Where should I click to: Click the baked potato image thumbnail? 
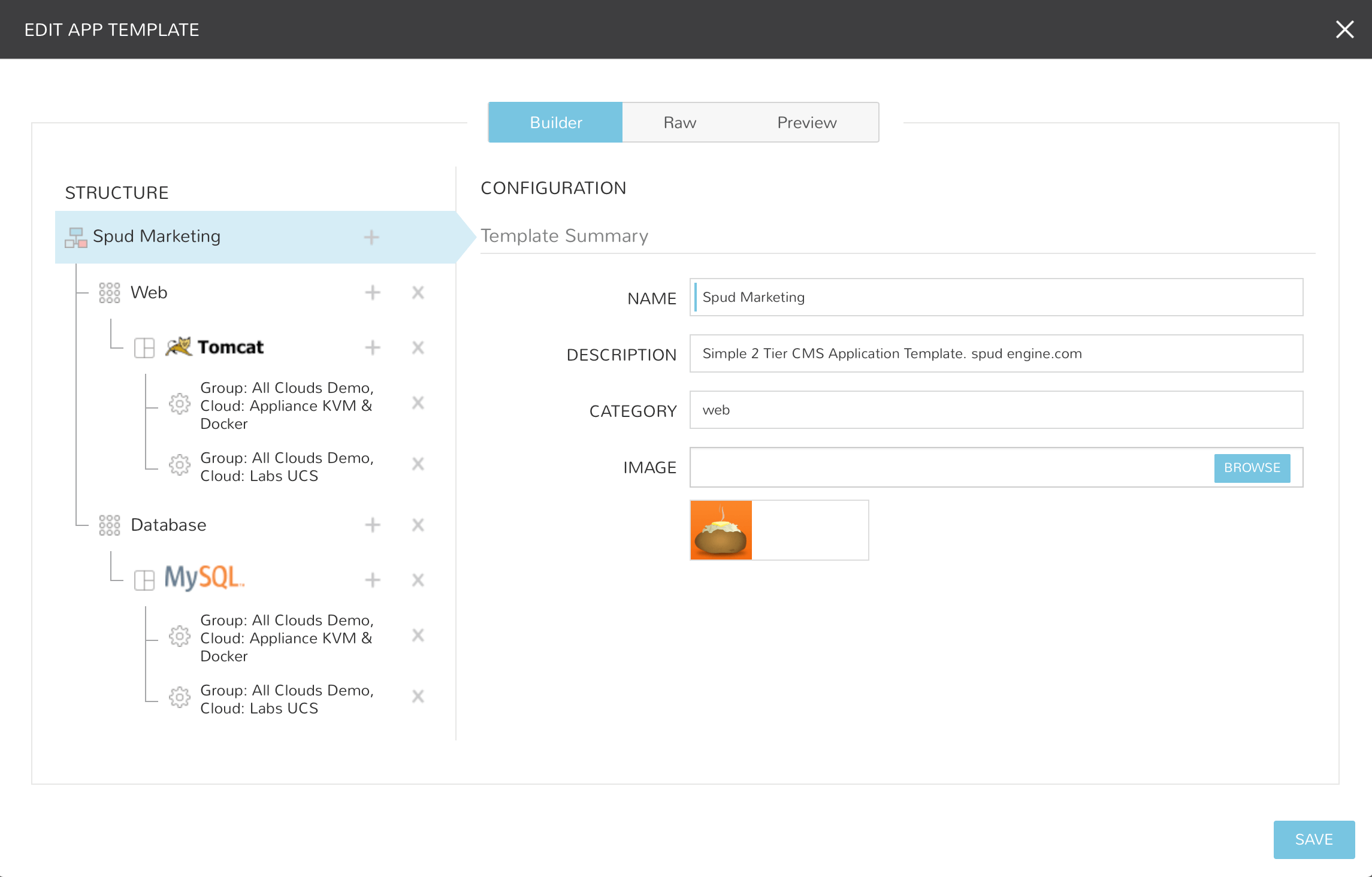coord(721,530)
